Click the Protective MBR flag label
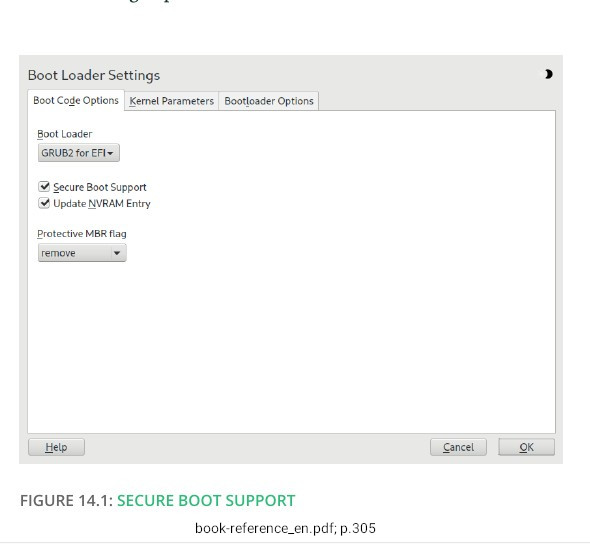Viewport: 590px width, 544px height. [x=82, y=234]
